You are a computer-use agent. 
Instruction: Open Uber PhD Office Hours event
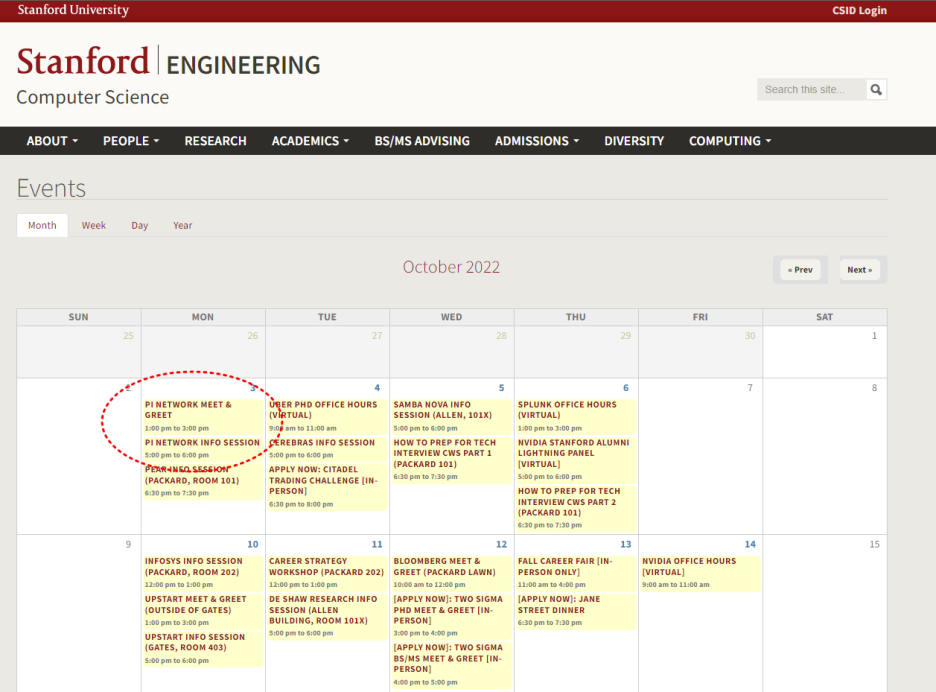pyautogui.click(x=323, y=410)
